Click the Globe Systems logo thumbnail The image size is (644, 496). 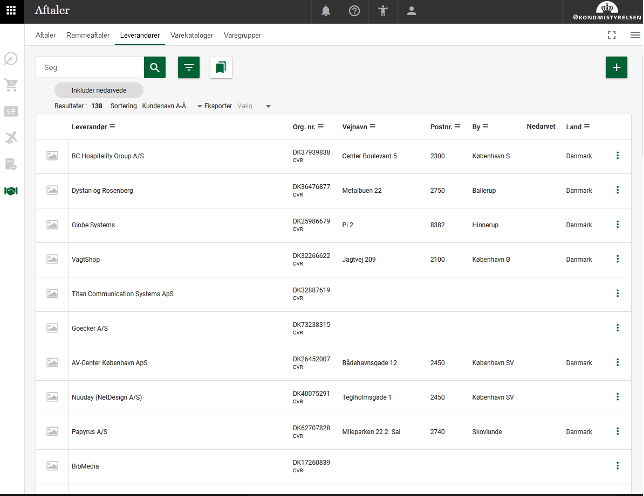pyautogui.click(x=52, y=225)
